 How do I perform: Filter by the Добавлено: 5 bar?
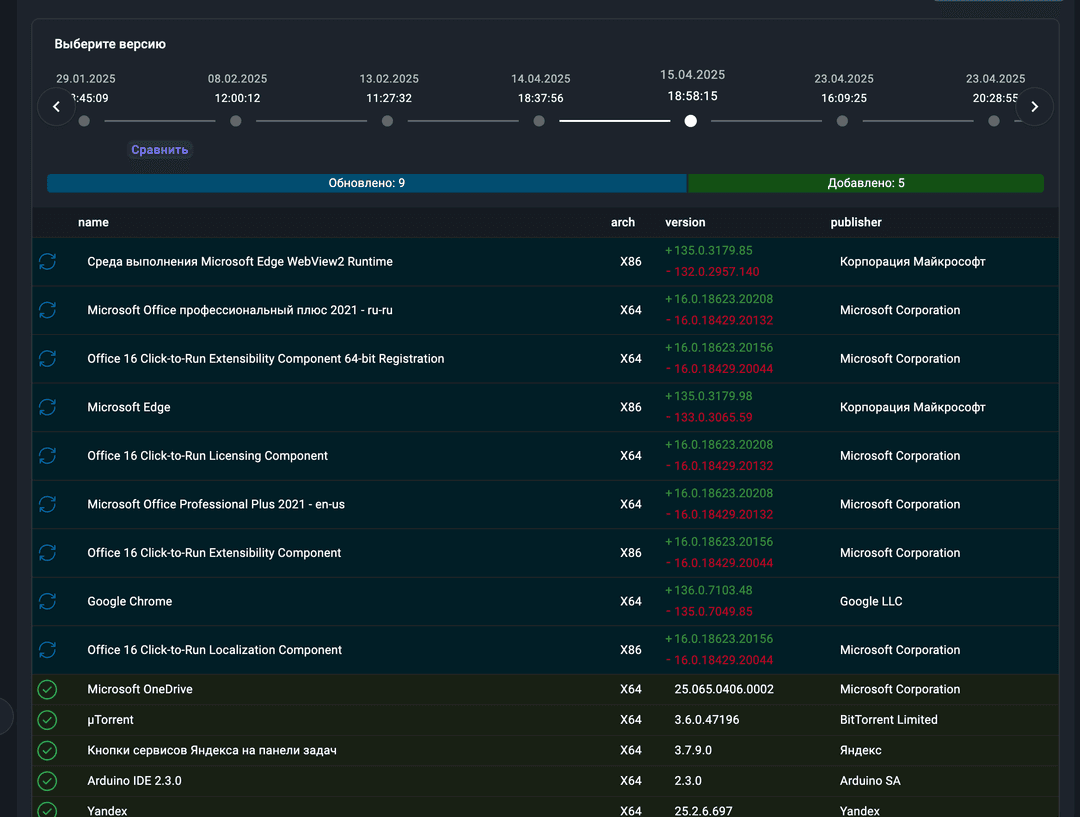(865, 183)
